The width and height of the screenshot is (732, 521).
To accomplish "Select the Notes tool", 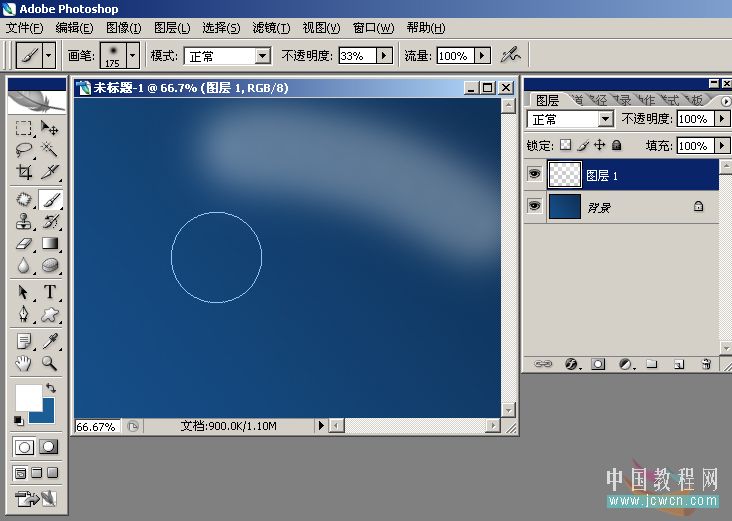I will point(23,341).
